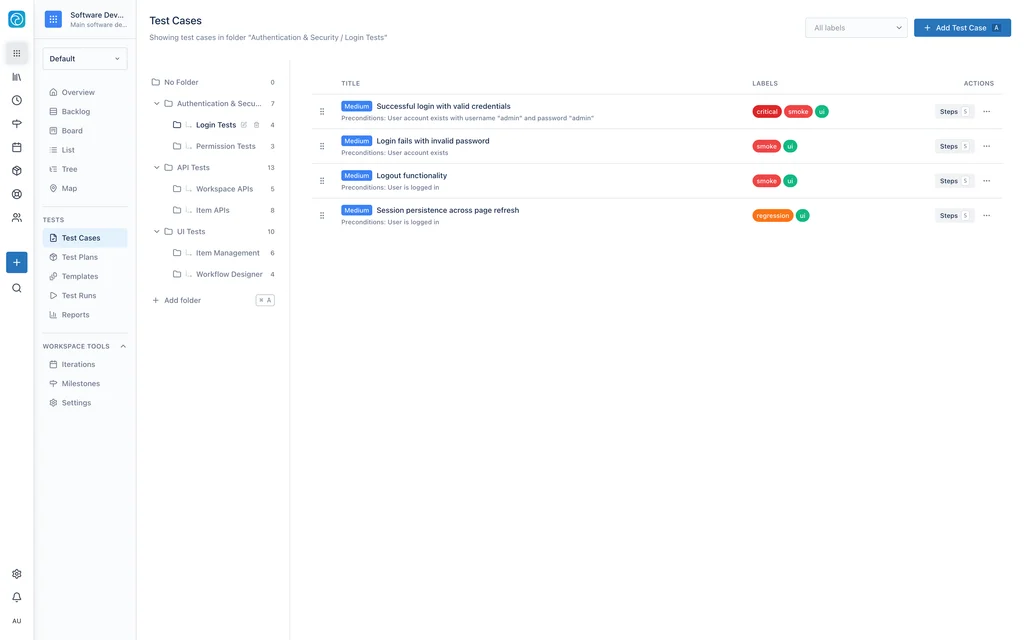Open the AU user avatar
1024x640 pixels.
click(16, 621)
